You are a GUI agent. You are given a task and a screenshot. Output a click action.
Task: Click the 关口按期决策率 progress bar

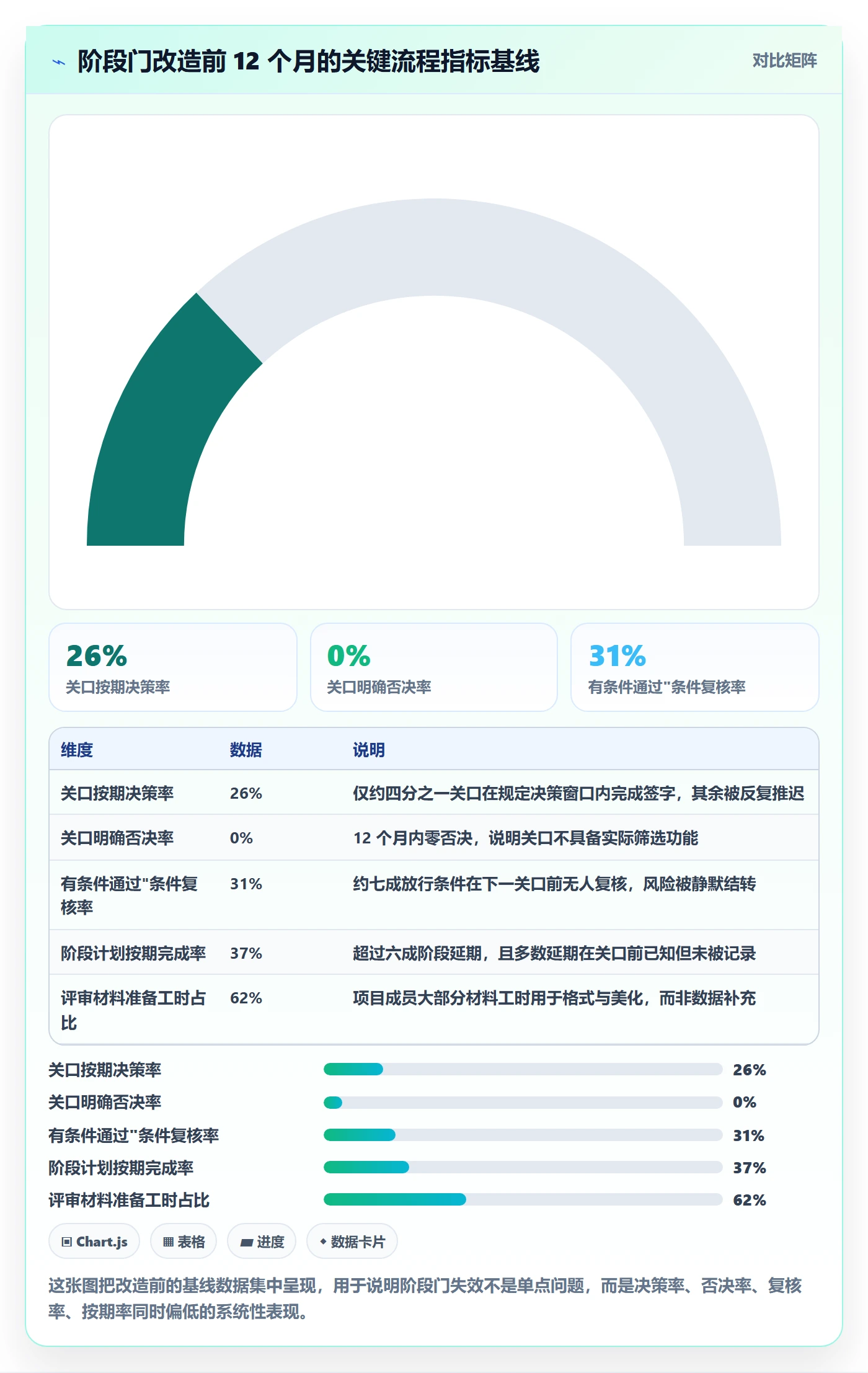pos(523,1069)
